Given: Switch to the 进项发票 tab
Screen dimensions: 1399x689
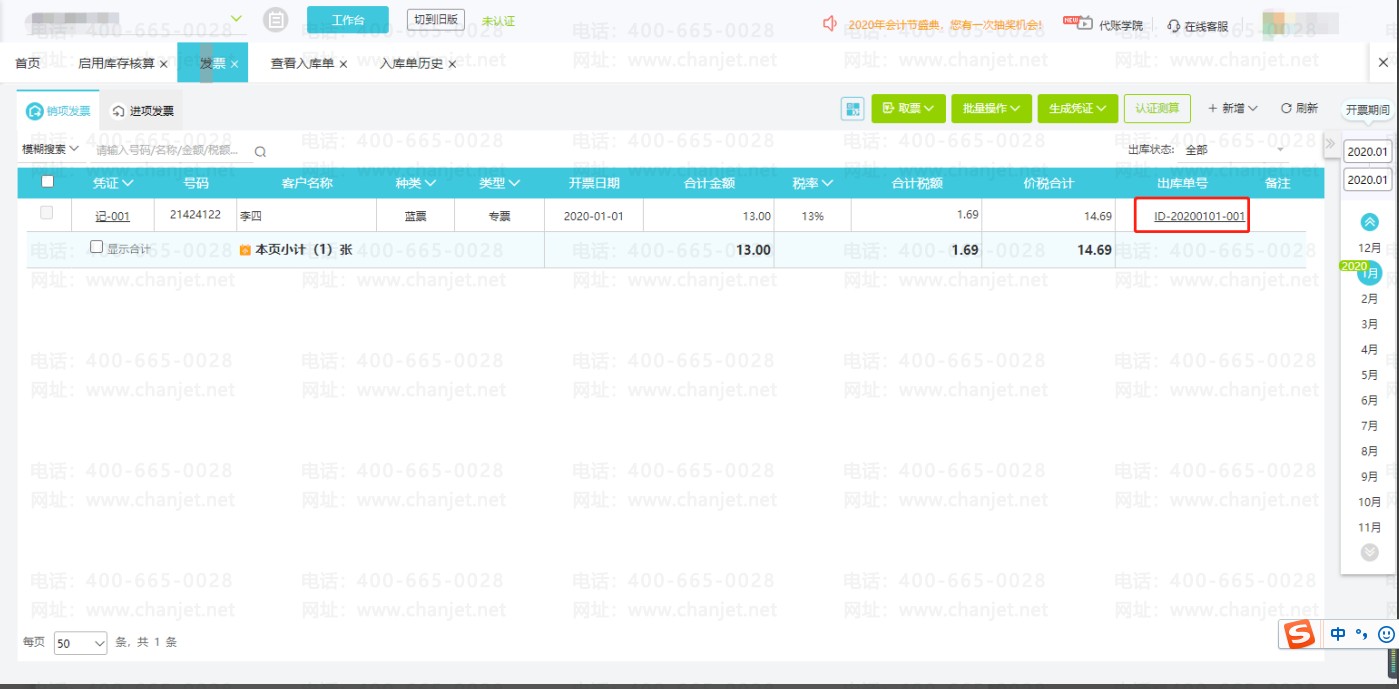Looking at the screenshot, I should point(142,111).
